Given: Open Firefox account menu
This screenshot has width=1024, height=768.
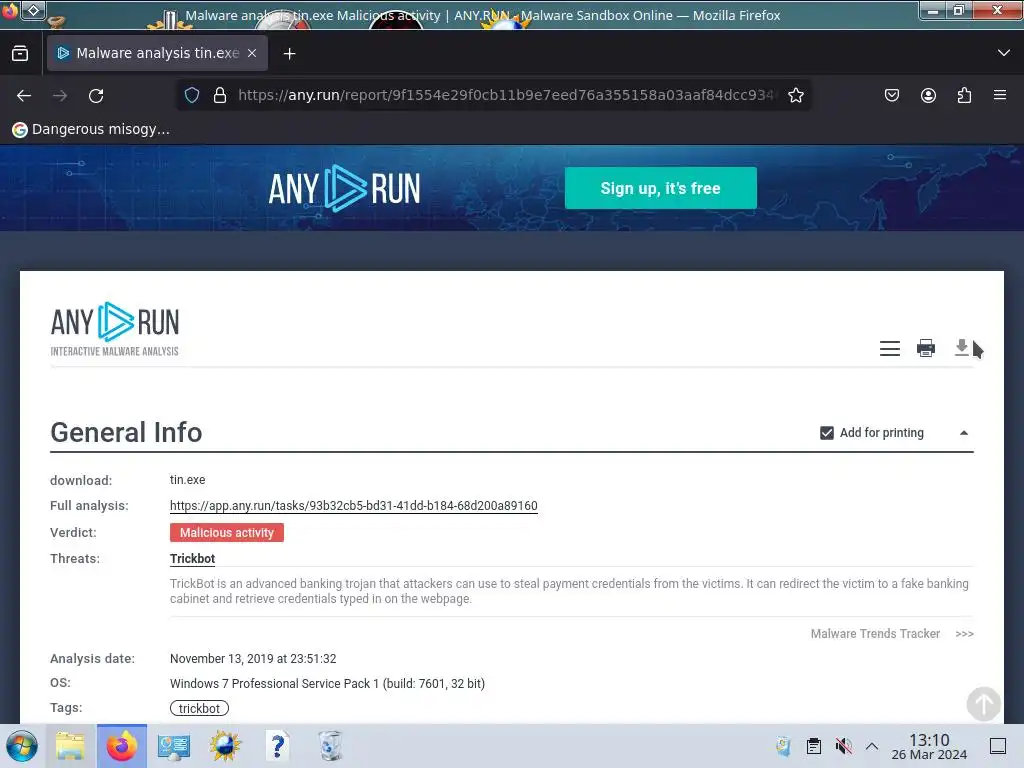Looking at the screenshot, I should coord(928,95).
